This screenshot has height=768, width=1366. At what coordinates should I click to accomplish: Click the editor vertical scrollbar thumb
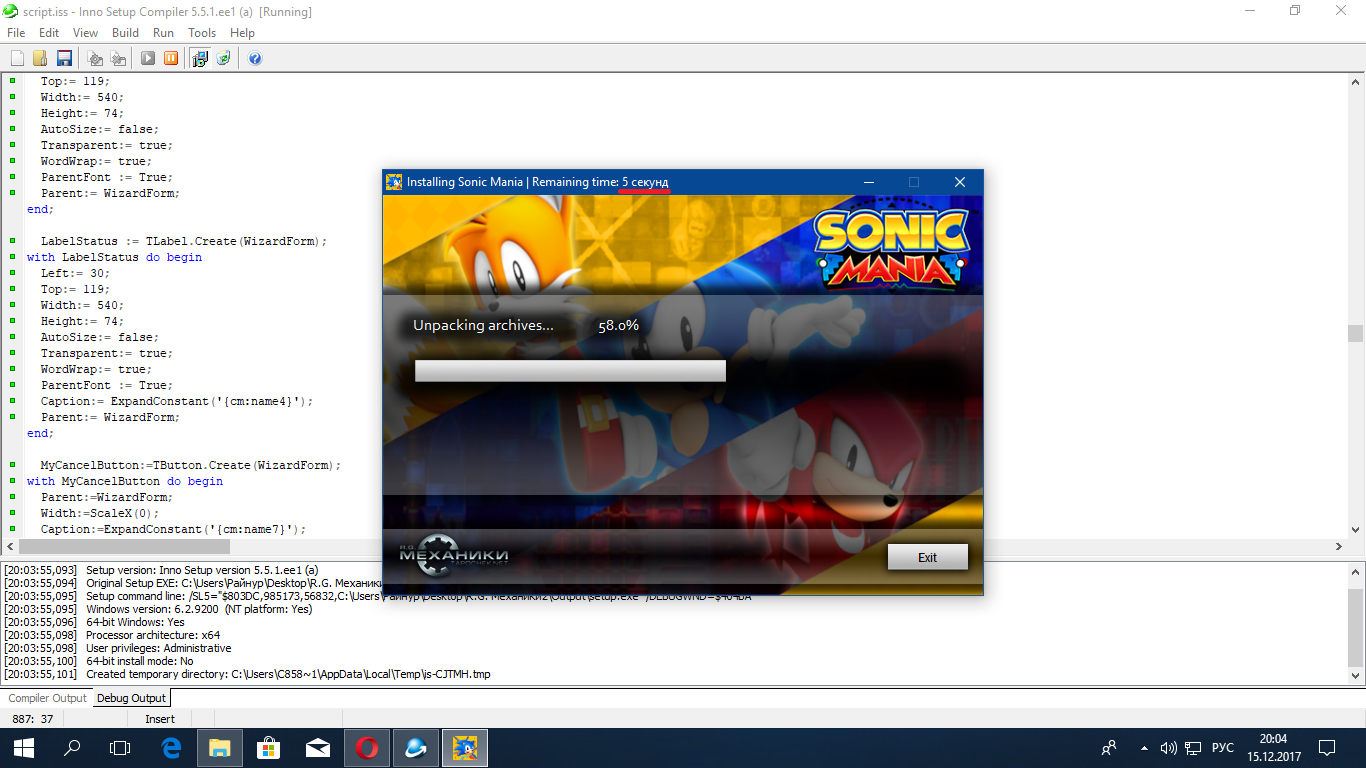coord(1355,333)
